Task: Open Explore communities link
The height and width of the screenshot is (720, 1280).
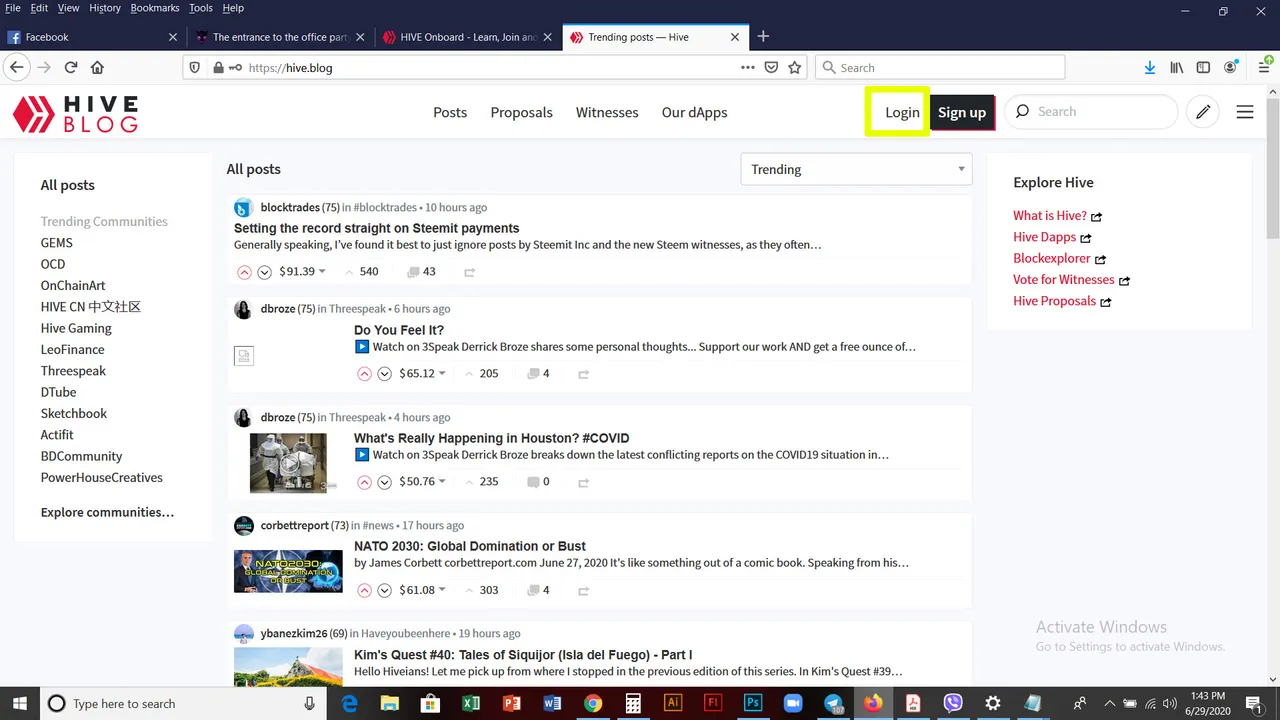Action: [x=107, y=512]
